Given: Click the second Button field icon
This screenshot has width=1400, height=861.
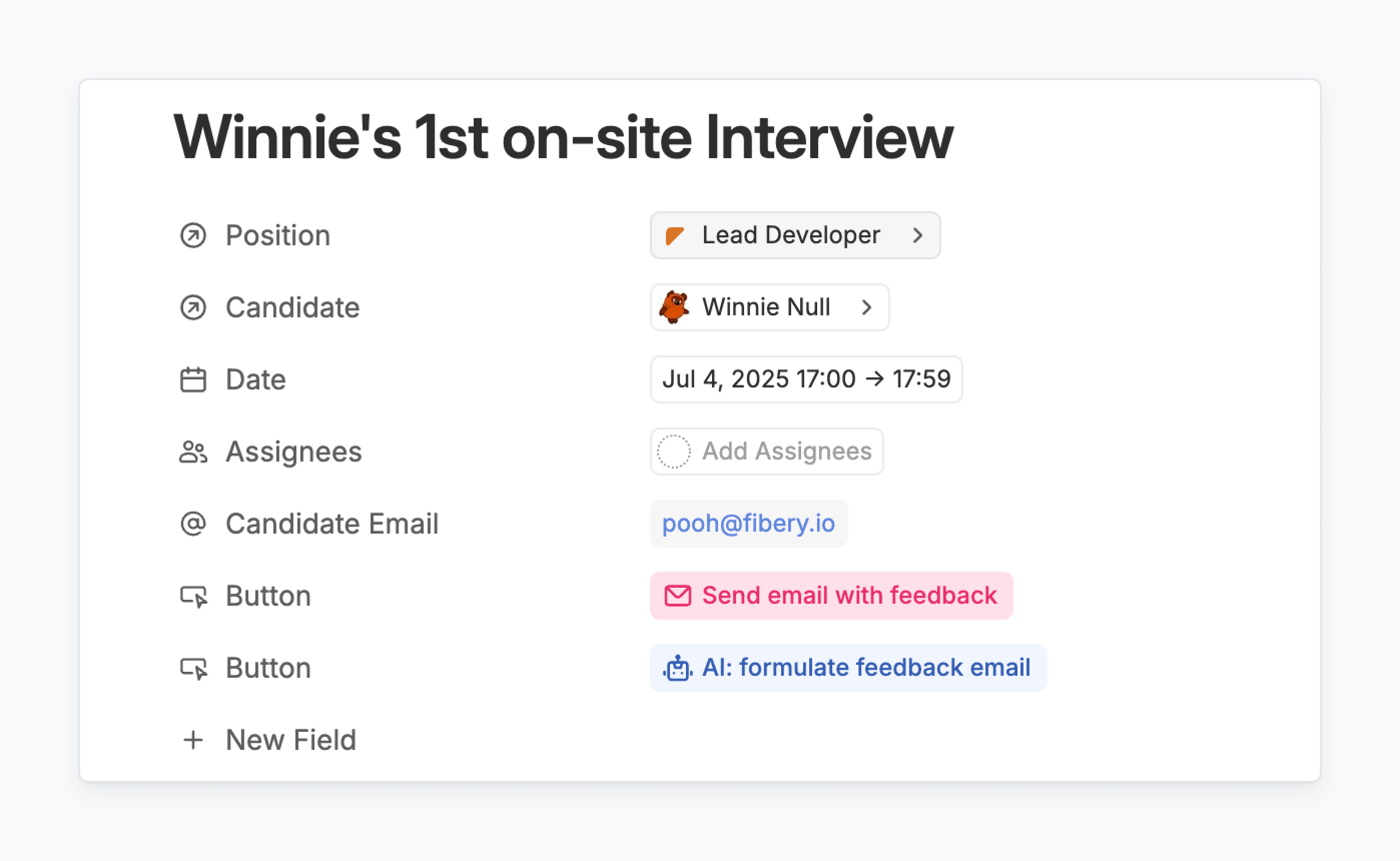Looking at the screenshot, I should [x=194, y=668].
